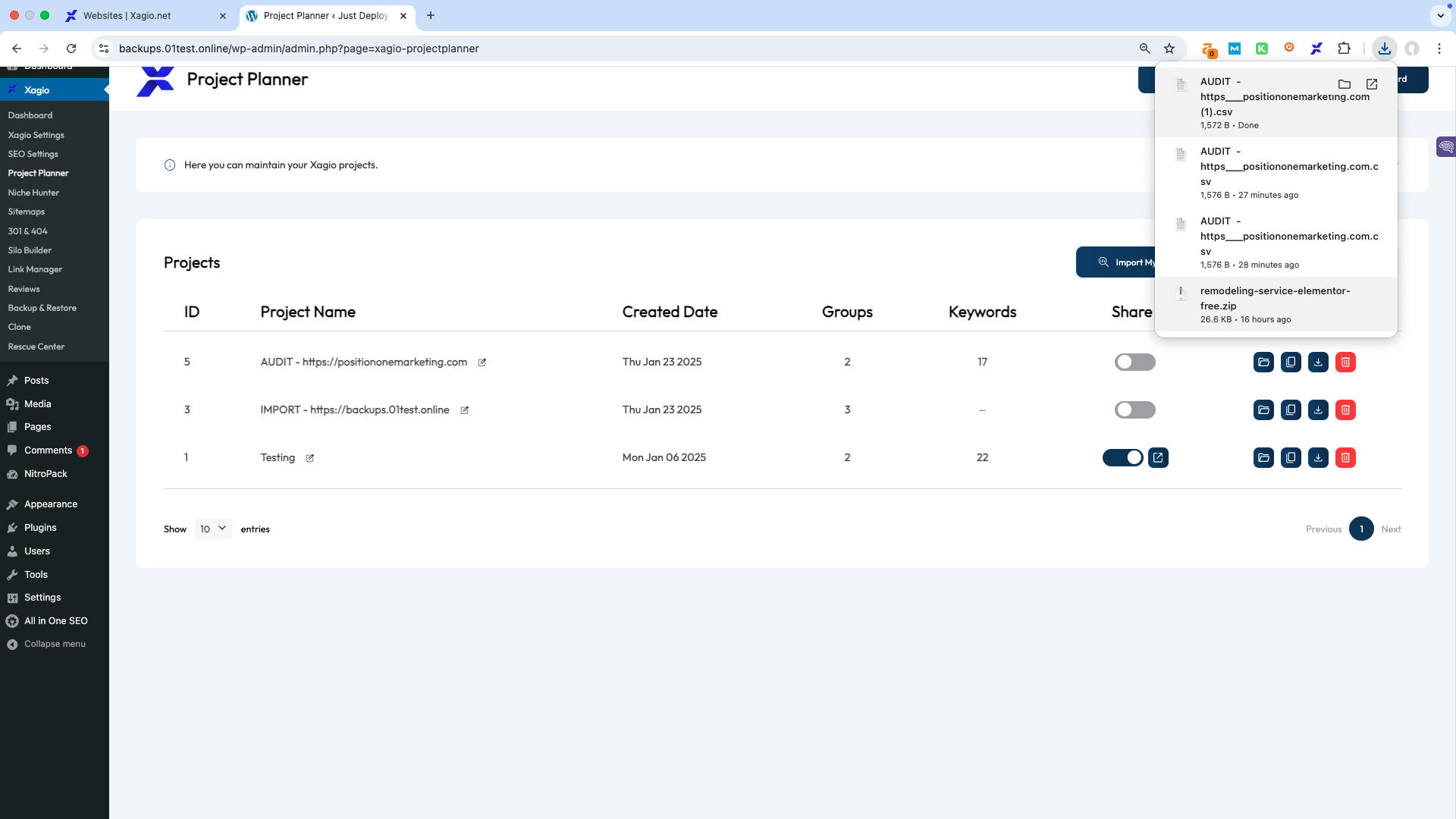Open the Chrome profile avatar
This screenshot has height=819, width=1456.
[x=1412, y=49]
